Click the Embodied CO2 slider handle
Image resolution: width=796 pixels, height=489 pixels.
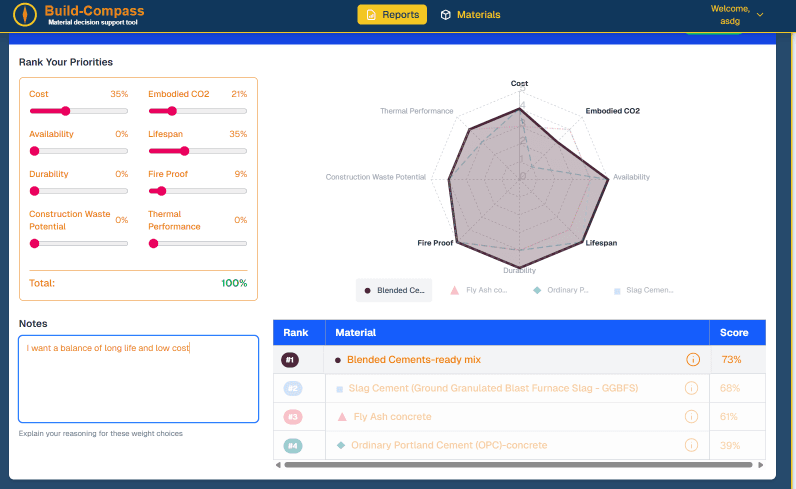(x=172, y=111)
